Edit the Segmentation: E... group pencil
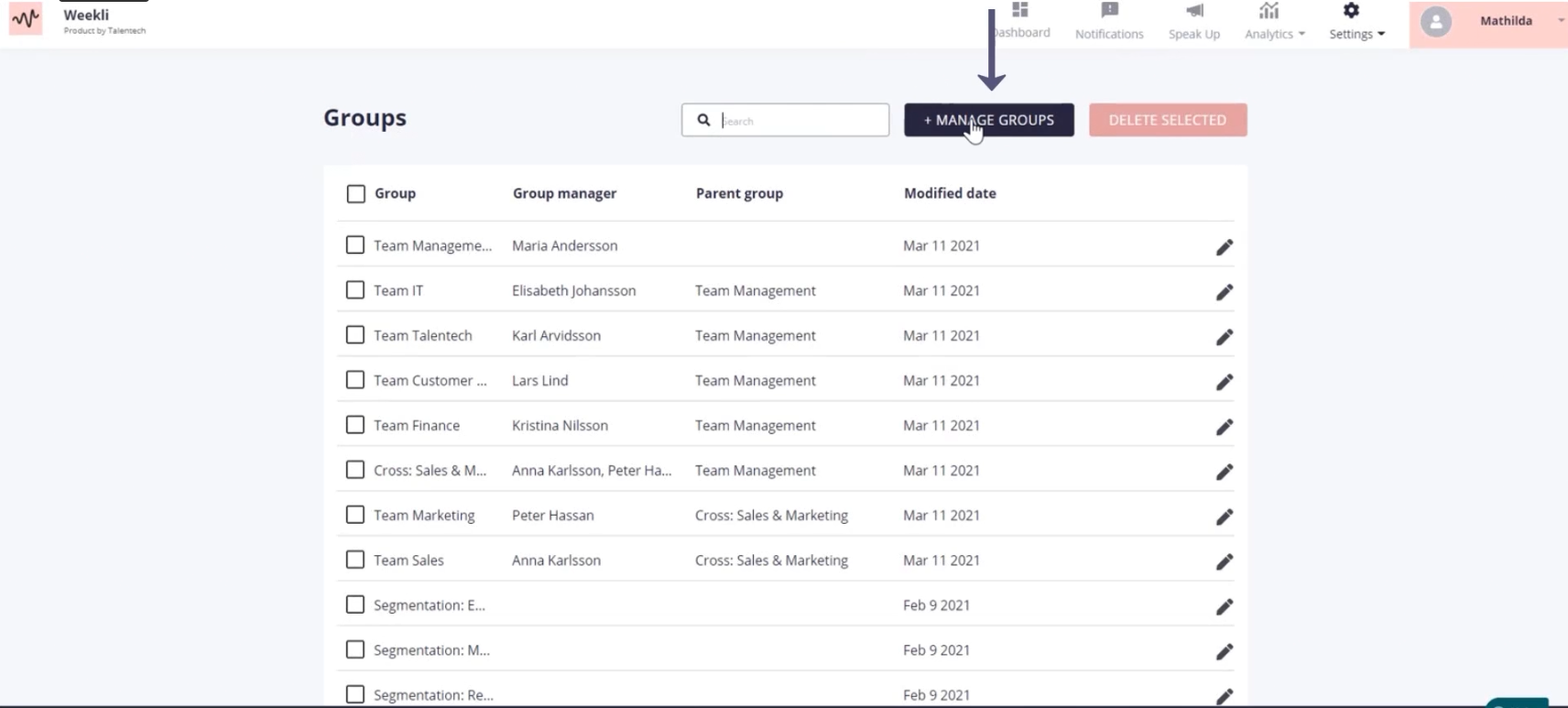Viewport: 1568px width, 708px height. coord(1224,606)
